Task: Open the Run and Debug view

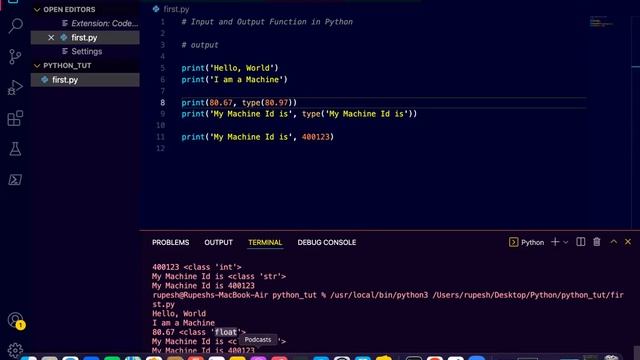Action: coord(15,87)
